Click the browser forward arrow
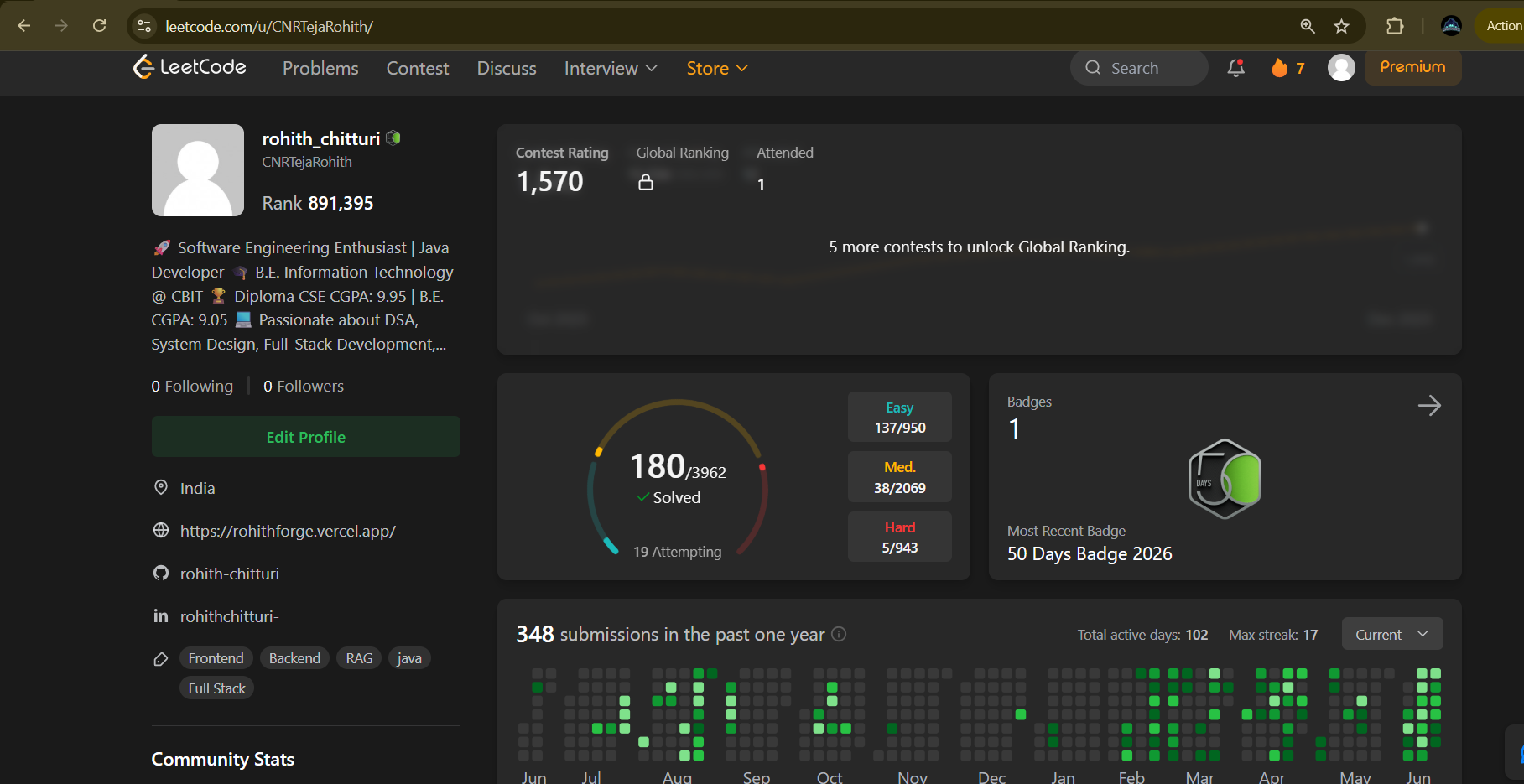The width and height of the screenshot is (1524, 784). [61, 26]
